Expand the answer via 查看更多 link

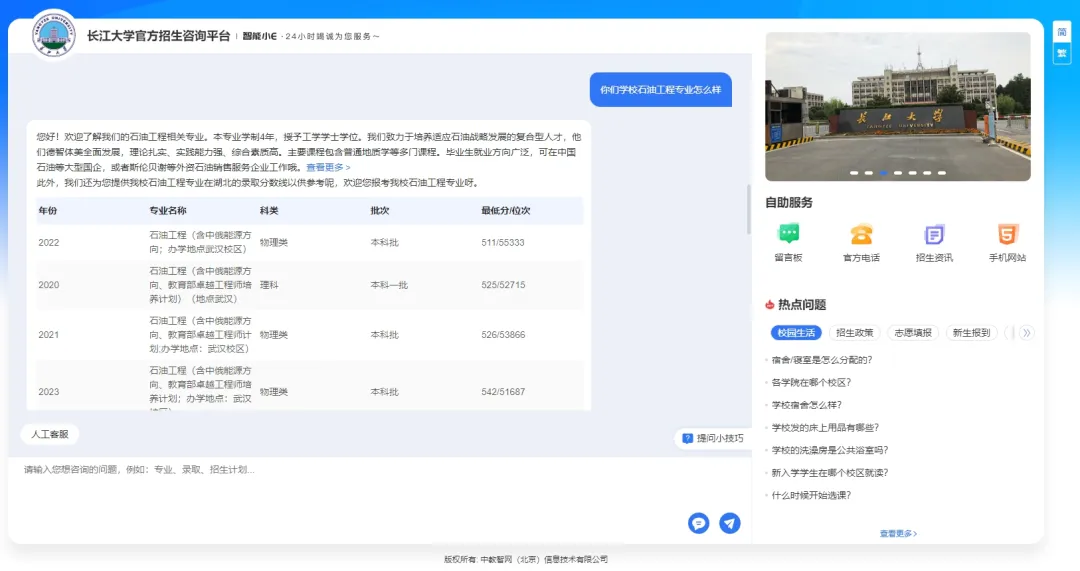click(x=328, y=167)
